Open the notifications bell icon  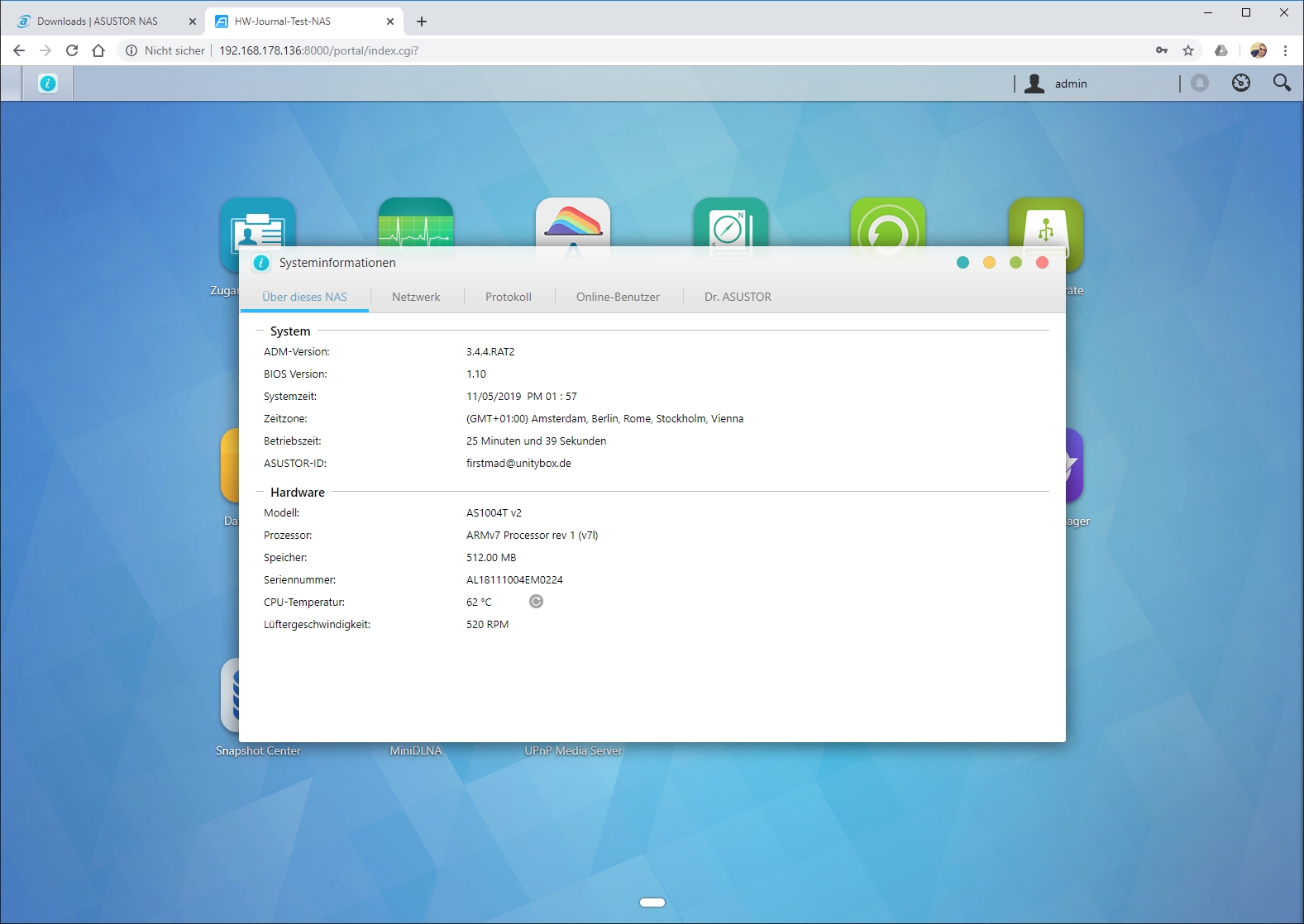click(x=1200, y=83)
